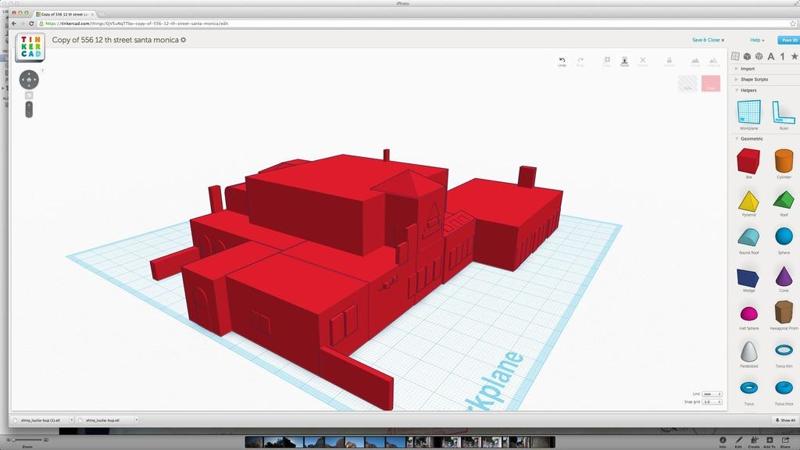Click the blue button right of Help

(x=789, y=40)
